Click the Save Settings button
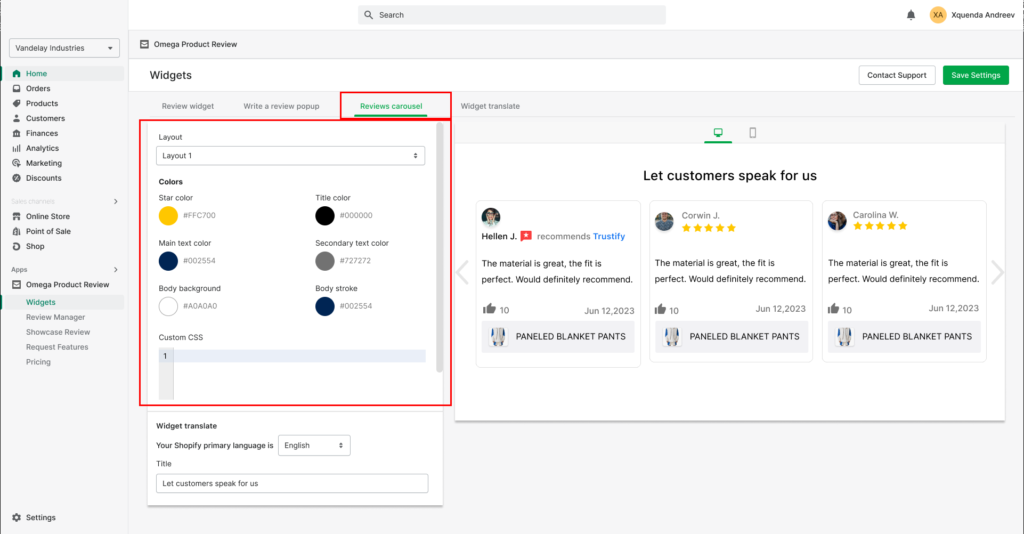 [976, 75]
